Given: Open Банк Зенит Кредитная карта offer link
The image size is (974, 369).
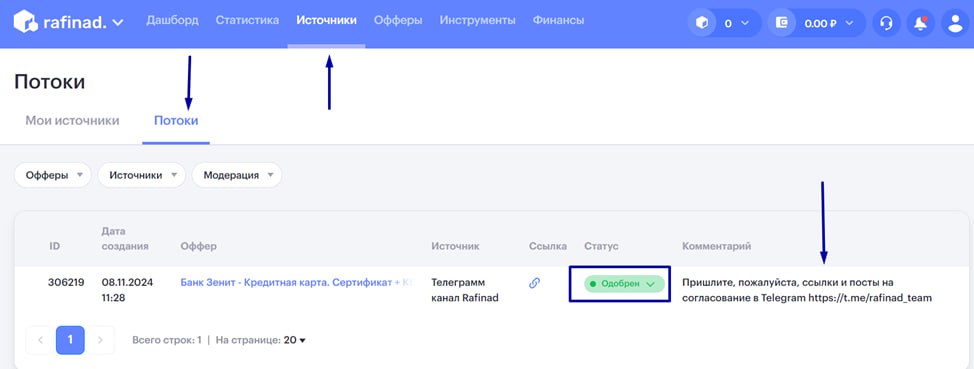Looking at the screenshot, I should [x=296, y=283].
